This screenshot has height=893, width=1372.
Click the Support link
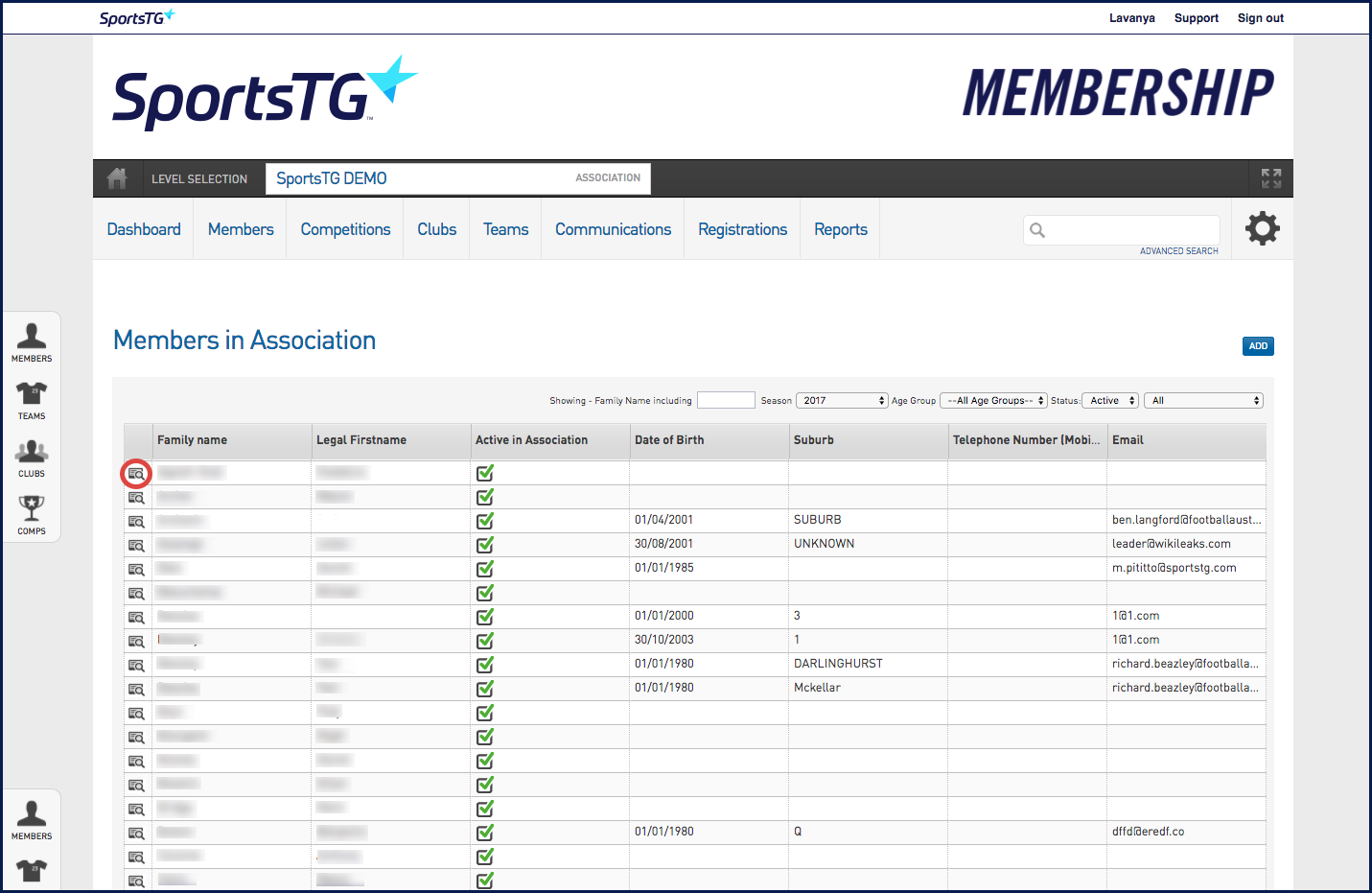(x=1197, y=18)
